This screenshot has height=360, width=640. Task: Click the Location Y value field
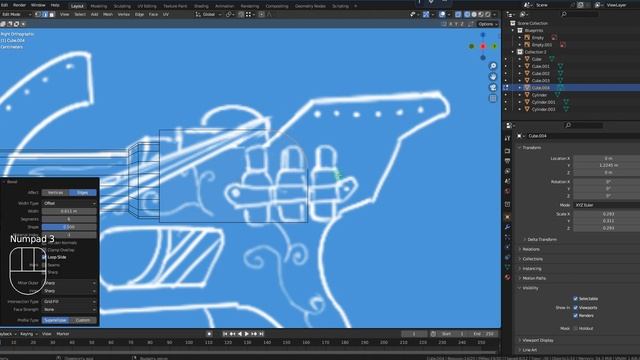[607, 165]
